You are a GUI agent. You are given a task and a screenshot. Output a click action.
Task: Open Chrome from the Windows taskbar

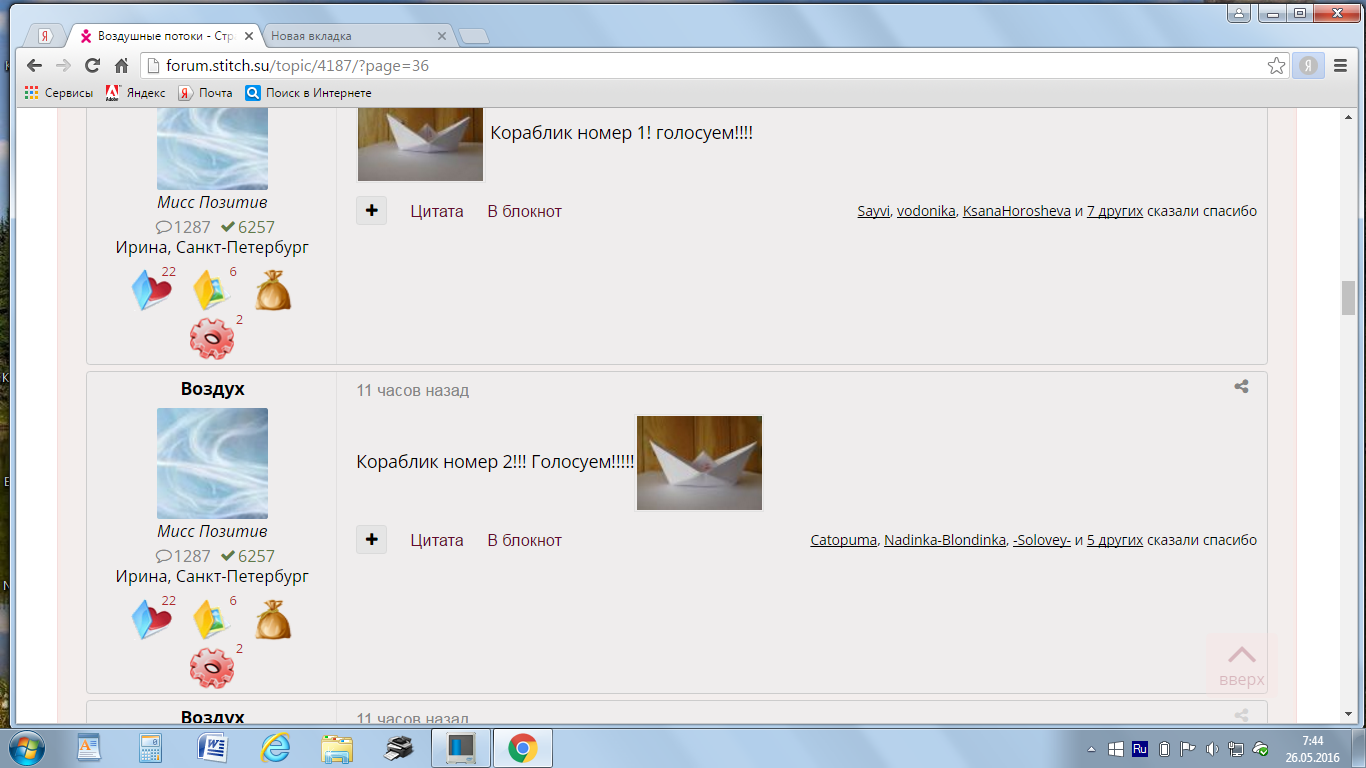[522, 747]
